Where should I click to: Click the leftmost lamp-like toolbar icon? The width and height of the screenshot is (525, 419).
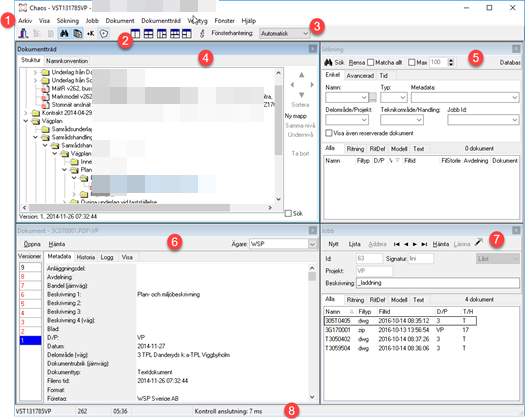click(x=23, y=33)
